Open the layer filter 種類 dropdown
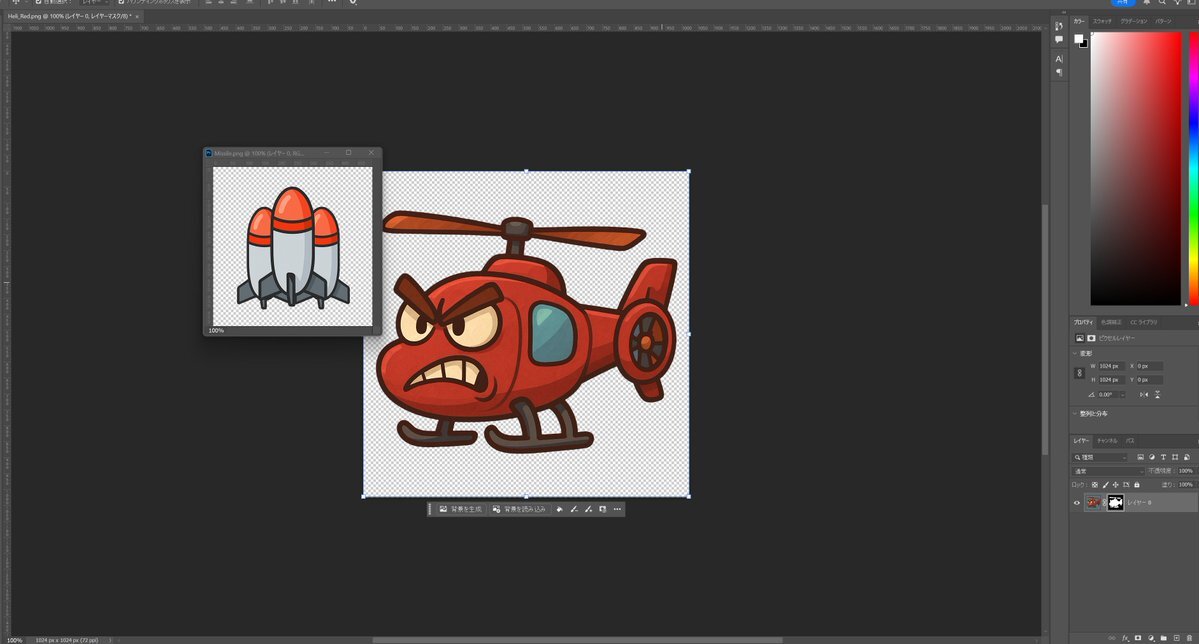This screenshot has height=644, width=1199. click(1100, 457)
